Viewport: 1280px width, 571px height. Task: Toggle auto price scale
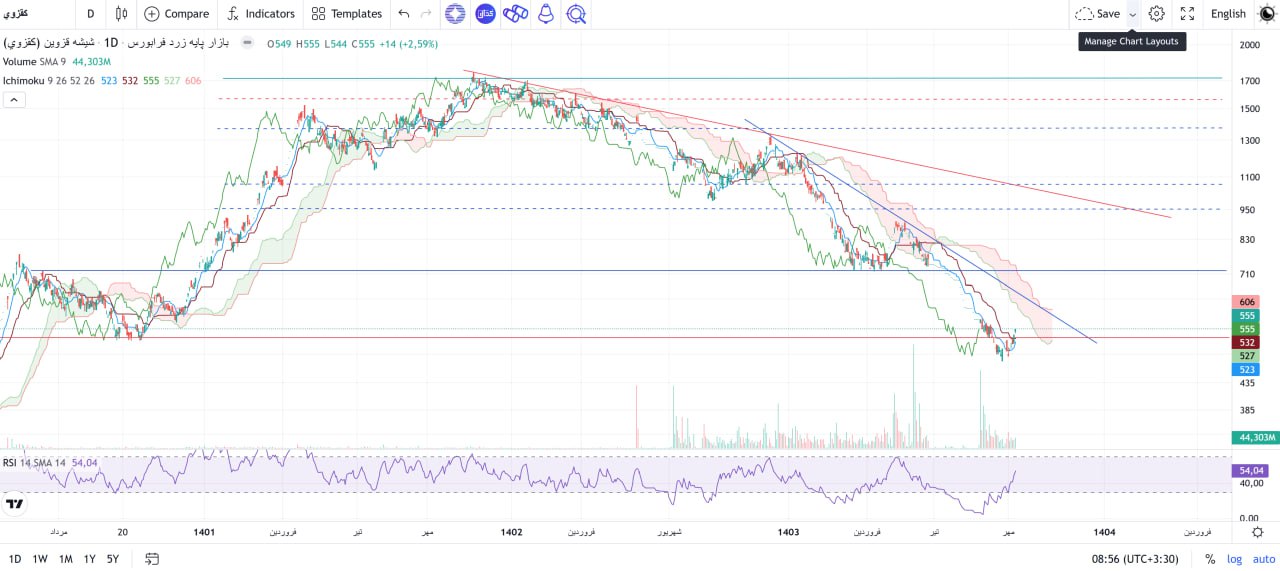point(1263,559)
